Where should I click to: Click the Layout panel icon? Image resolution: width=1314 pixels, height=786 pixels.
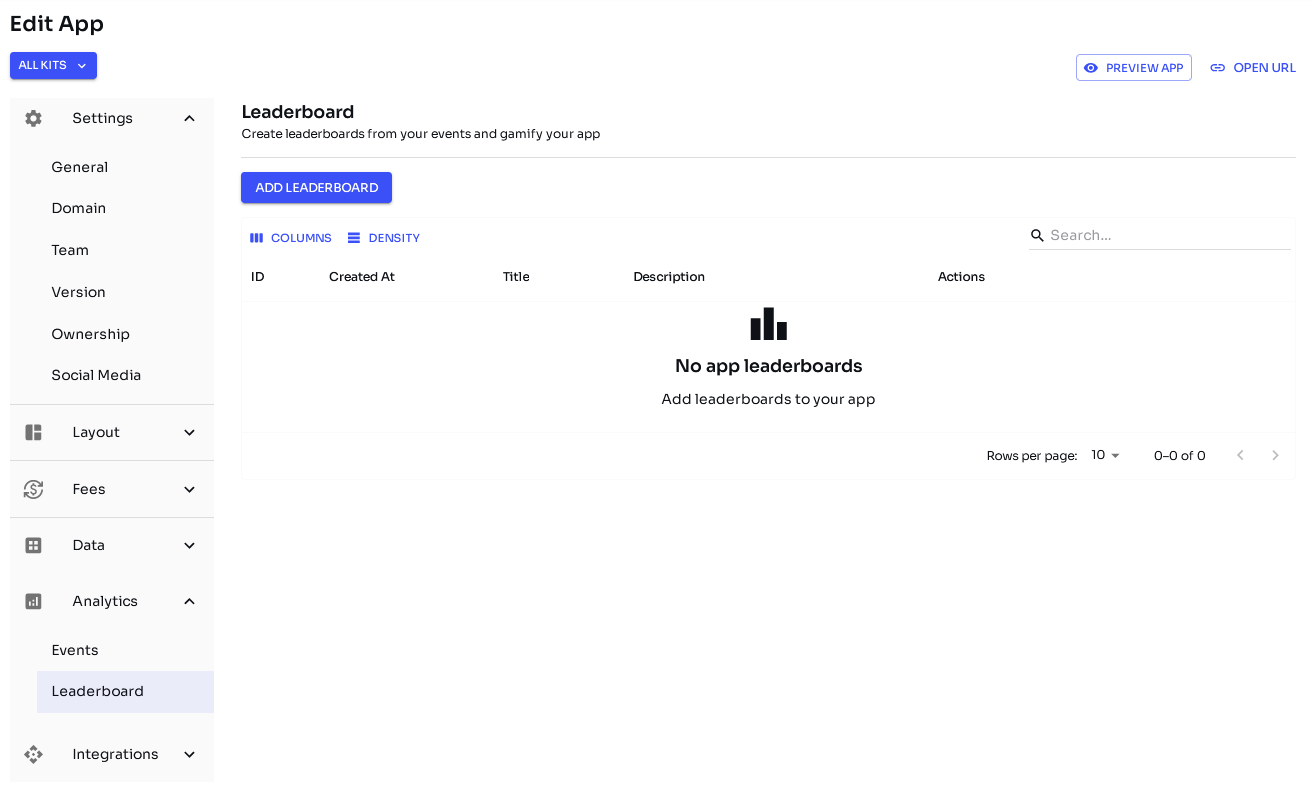(x=33, y=433)
